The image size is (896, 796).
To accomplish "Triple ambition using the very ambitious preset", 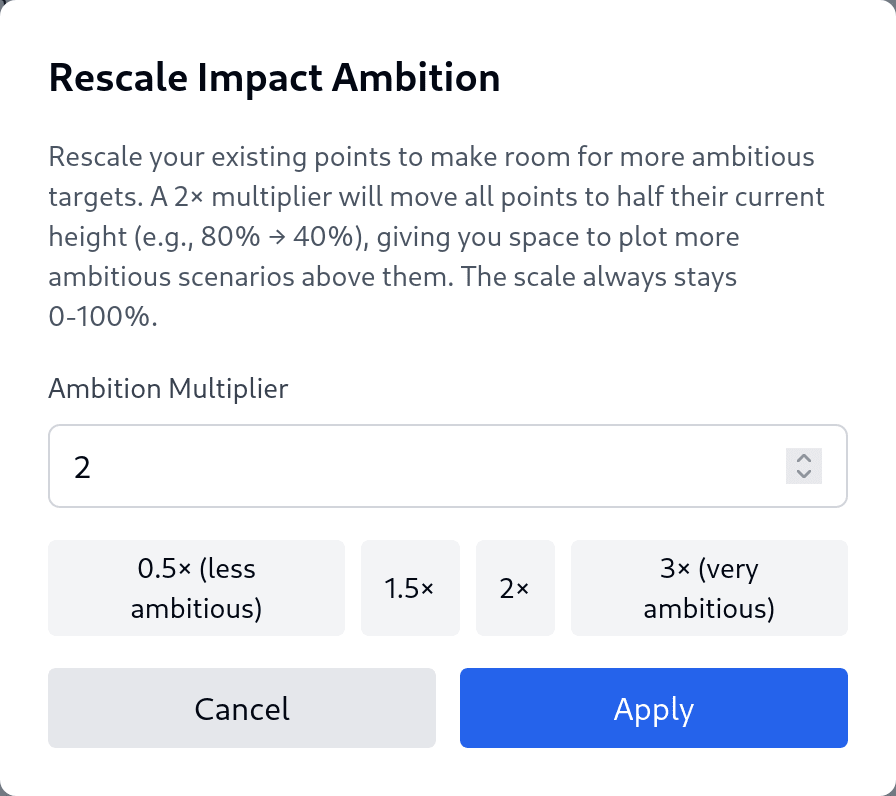I will click(709, 588).
